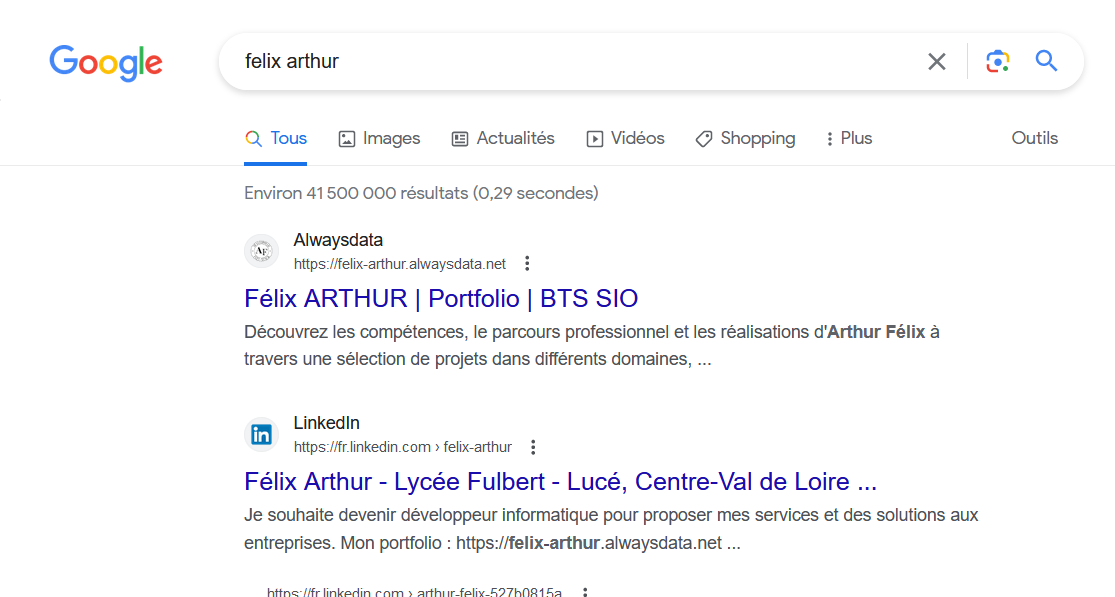Click the Google logo
Image resolution: width=1115 pixels, height=597 pixels.
pyautogui.click(x=106, y=63)
